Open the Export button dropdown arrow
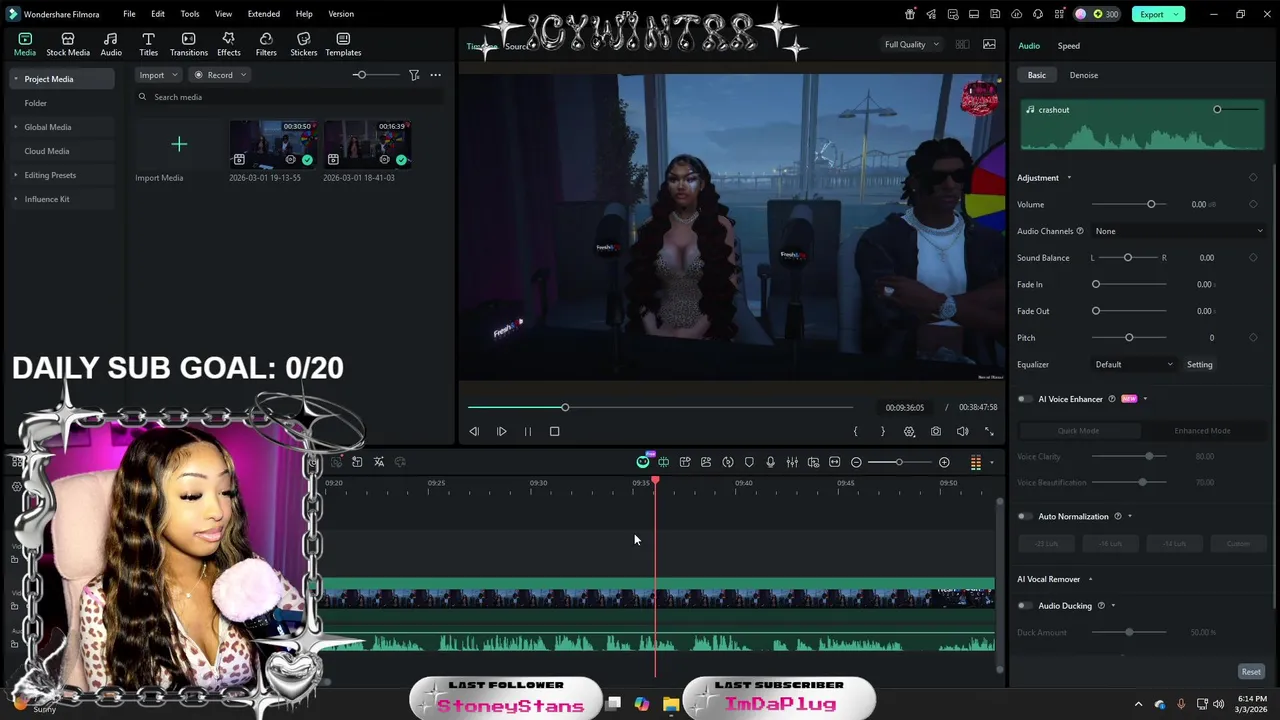Viewport: 1280px width, 720px height. (1178, 14)
